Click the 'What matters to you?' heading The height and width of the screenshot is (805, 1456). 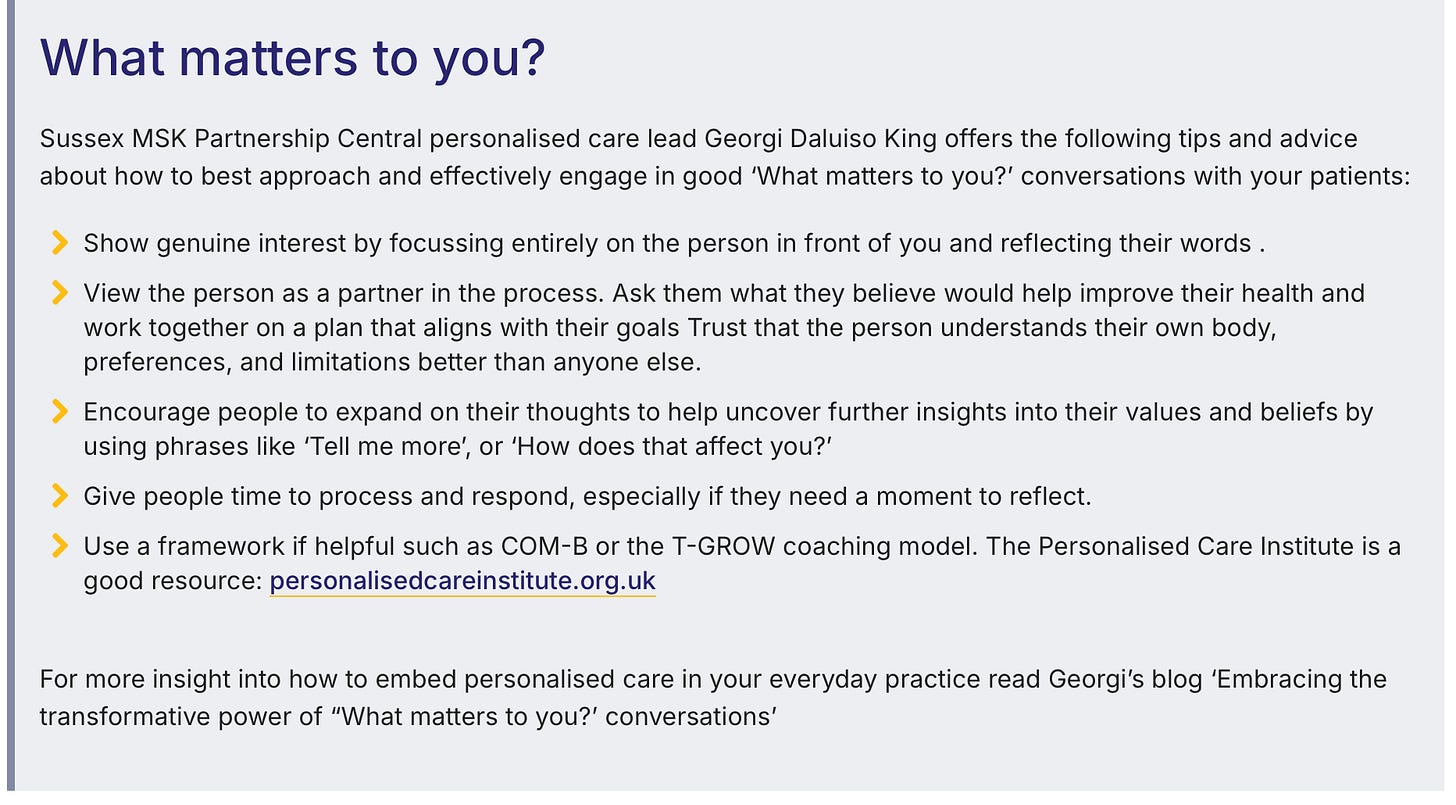[x=292, y=58]
